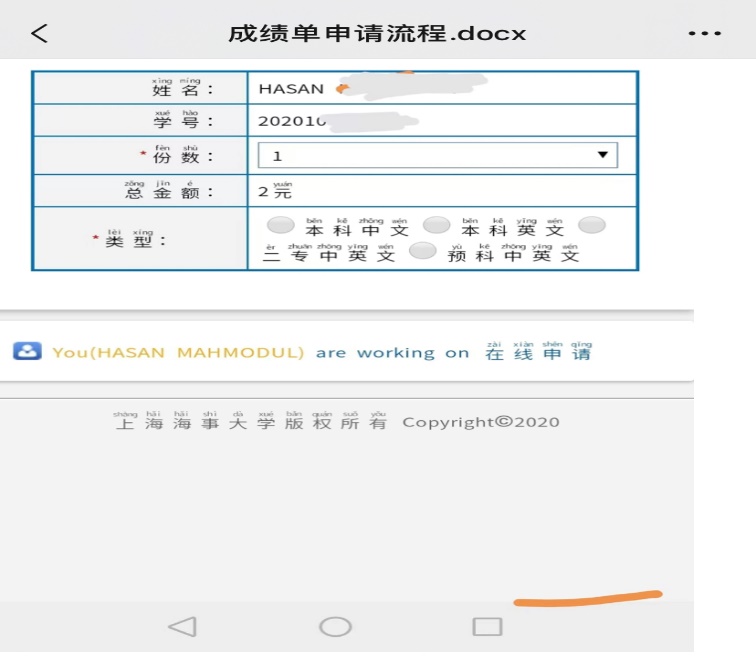Choose the 二专中英文 radio option
This screenshot has width=756, height=656.
click(592, 226)
